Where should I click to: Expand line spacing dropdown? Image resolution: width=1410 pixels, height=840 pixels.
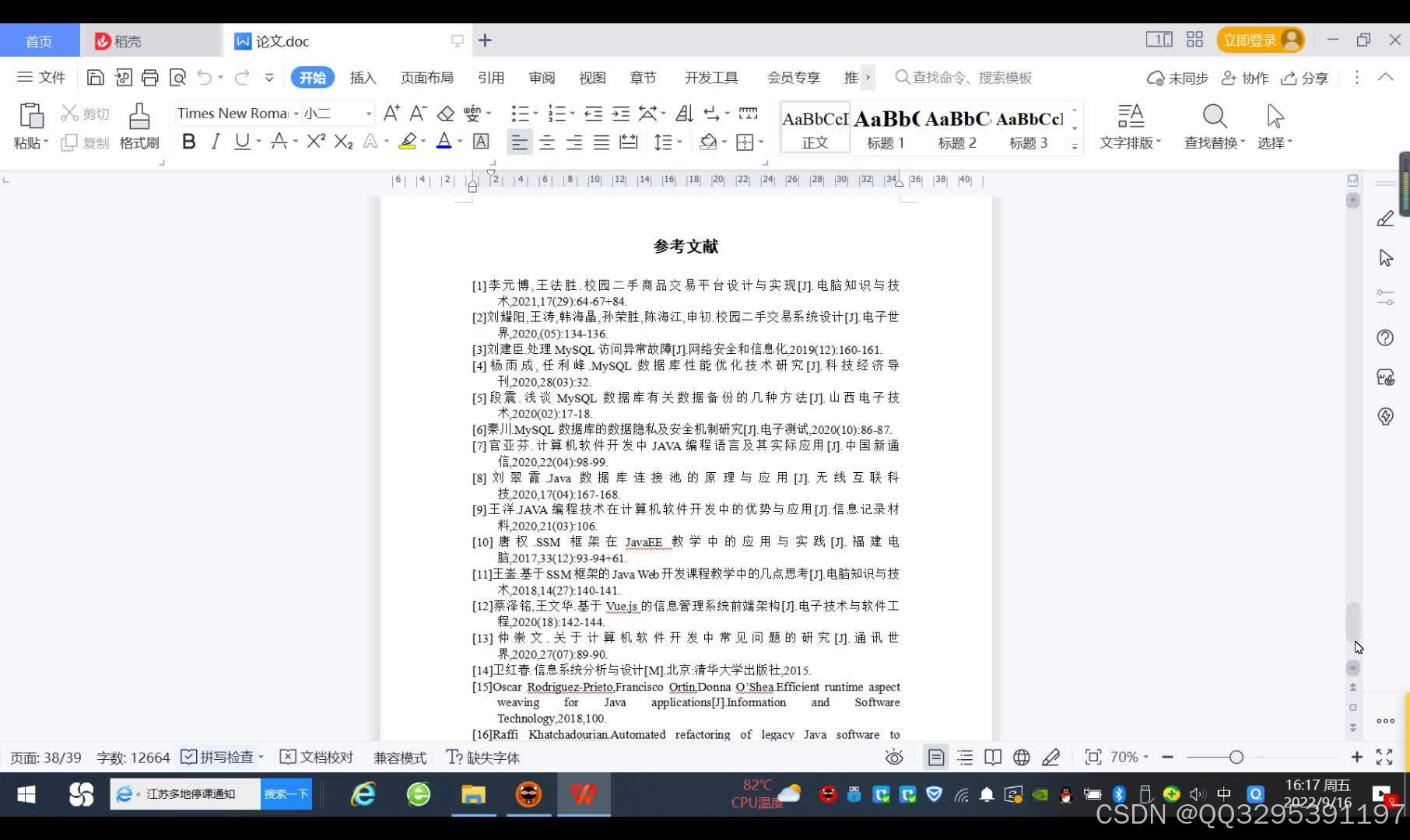coord(679,142)
